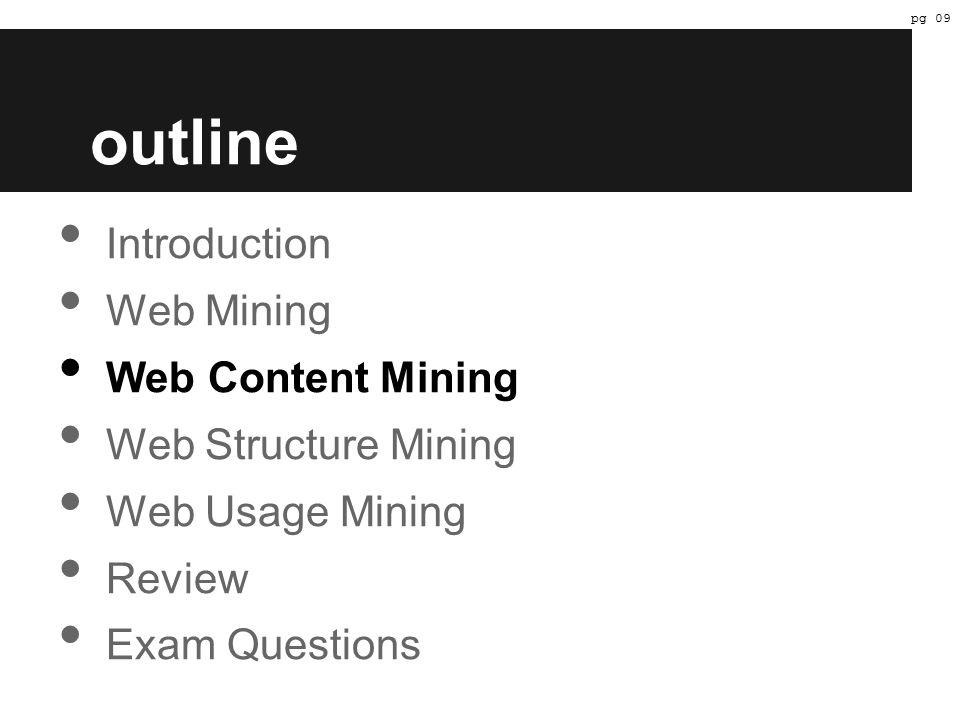The image size is (960, 720).
Task: Select the Web Structure Mining entry
Action: pos(310,444)
